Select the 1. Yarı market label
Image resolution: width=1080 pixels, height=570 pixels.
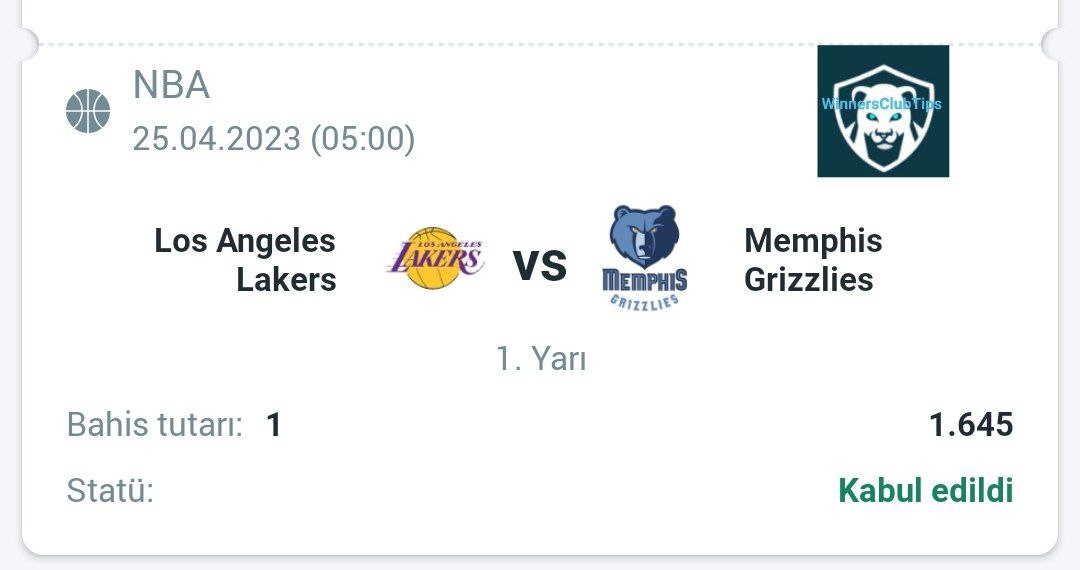[x=541, y=359]
